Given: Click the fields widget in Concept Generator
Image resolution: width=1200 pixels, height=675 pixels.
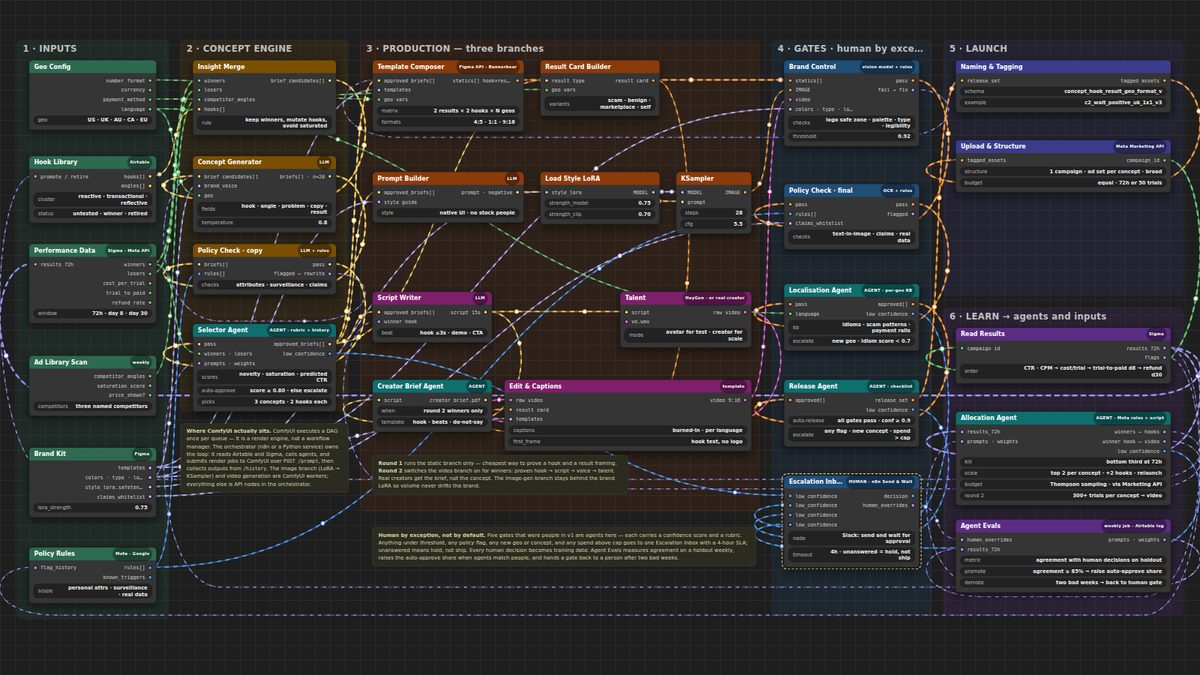Looking at the screenshot, I should click(x=265, y=208).
